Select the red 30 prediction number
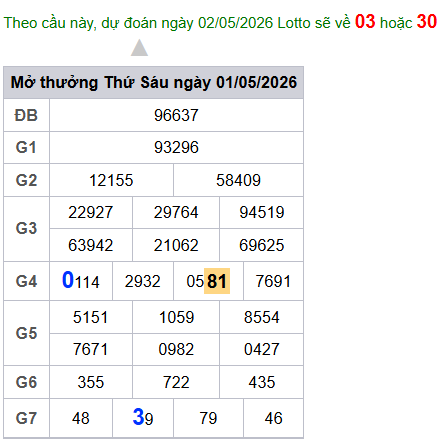Viewport: 440px width, 443px height. pyautogui.click(x=427, y=22)
